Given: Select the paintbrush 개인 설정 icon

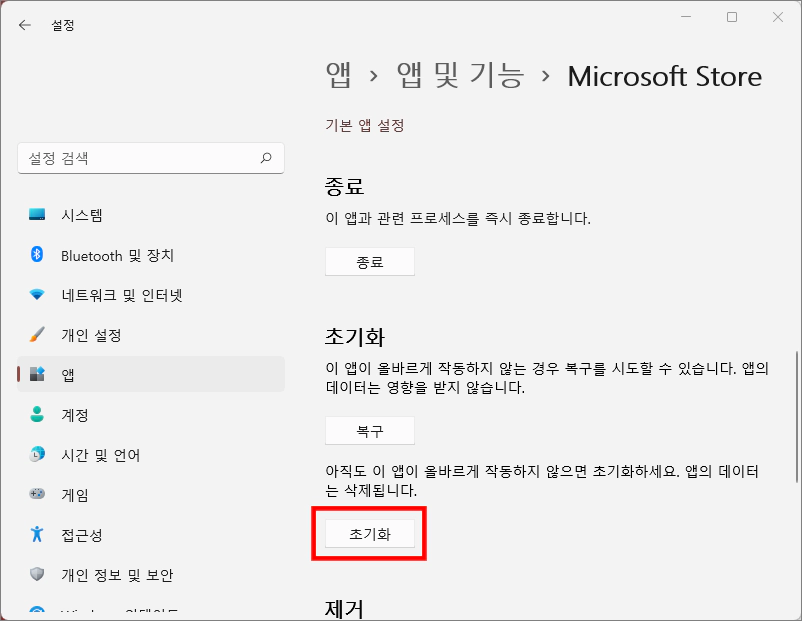Looking at the screenshot, I should point(37,335).
